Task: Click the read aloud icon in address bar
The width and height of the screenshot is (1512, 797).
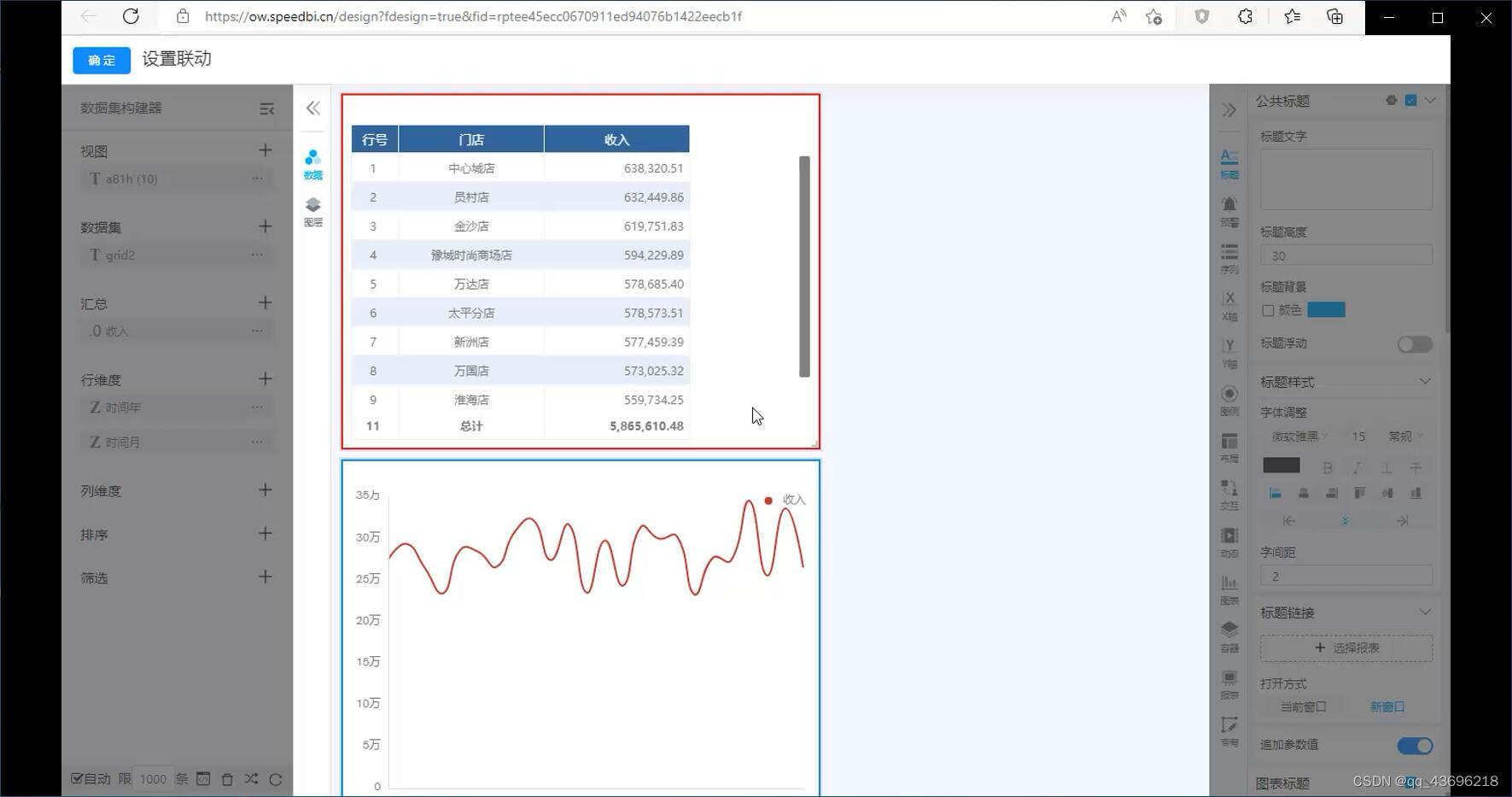Action: click(1118, 16)
